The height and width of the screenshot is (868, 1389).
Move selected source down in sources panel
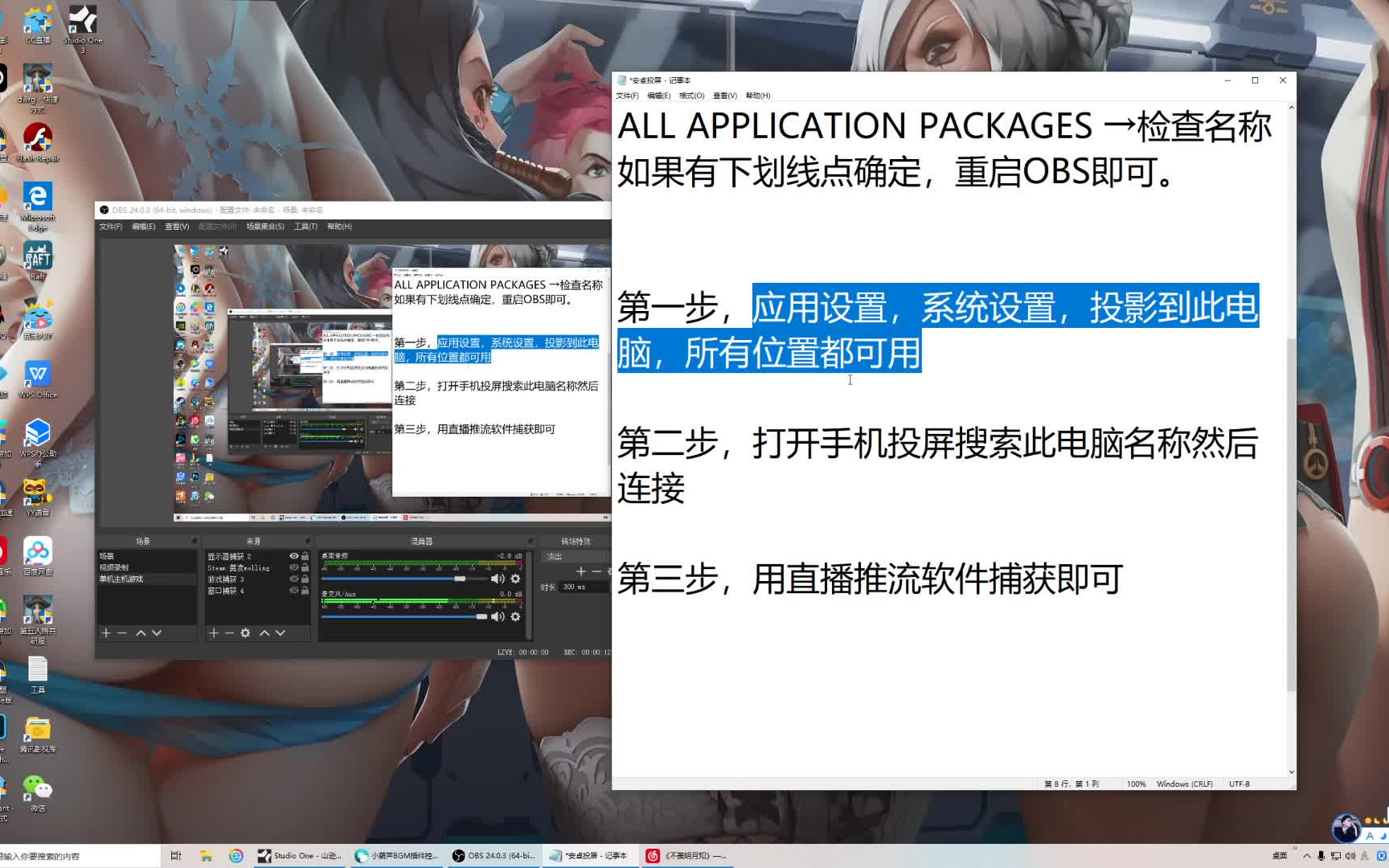(x=281, y=633)
